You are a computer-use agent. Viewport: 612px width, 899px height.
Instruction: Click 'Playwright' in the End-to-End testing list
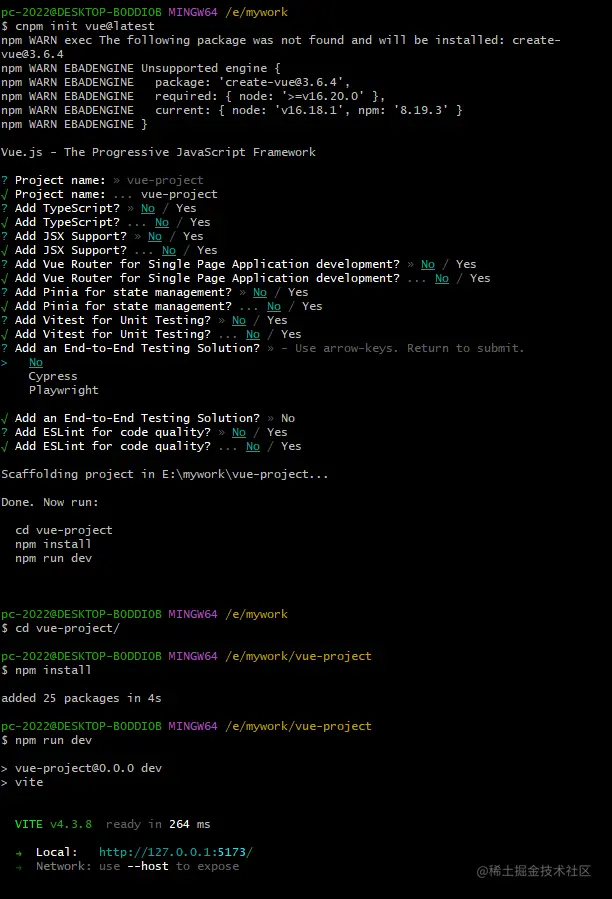[x=64, y=390]
